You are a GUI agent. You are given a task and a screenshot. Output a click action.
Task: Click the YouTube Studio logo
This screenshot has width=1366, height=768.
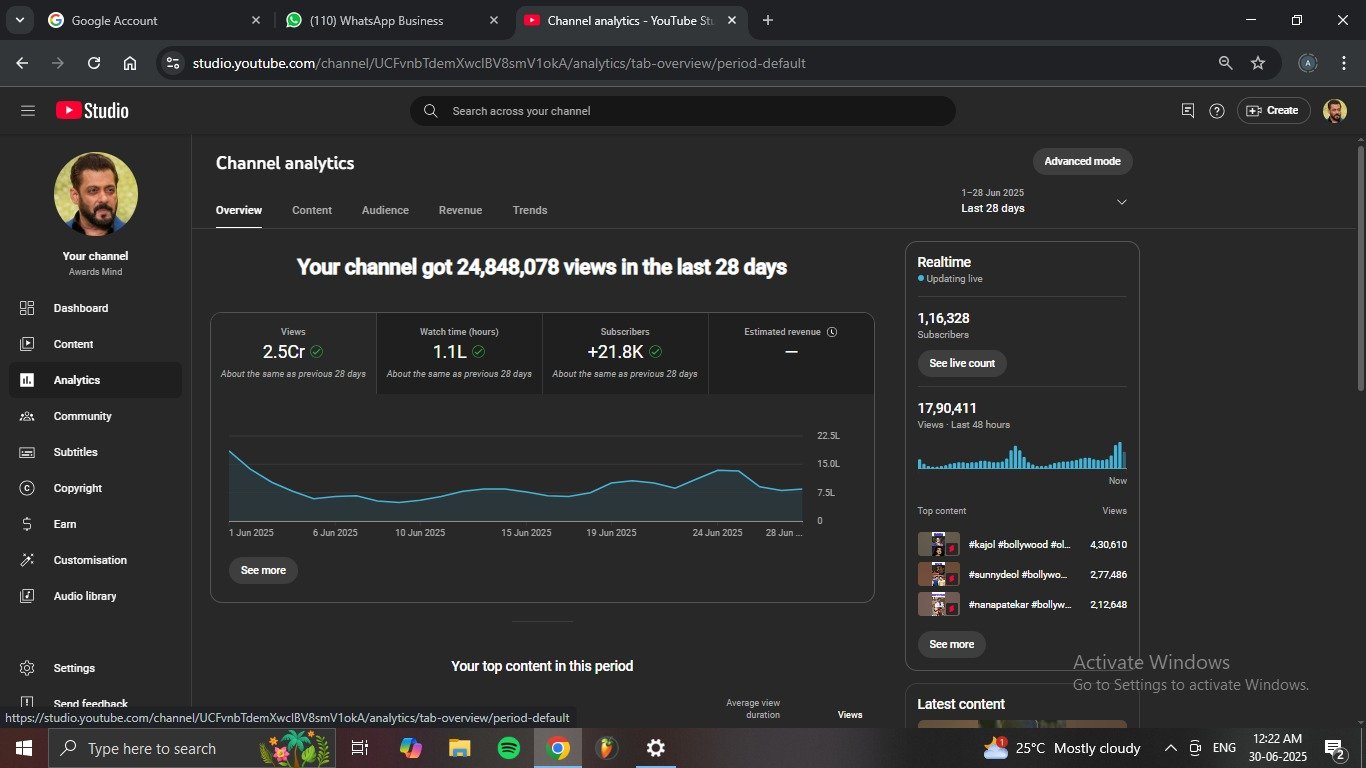pos(92,111)
